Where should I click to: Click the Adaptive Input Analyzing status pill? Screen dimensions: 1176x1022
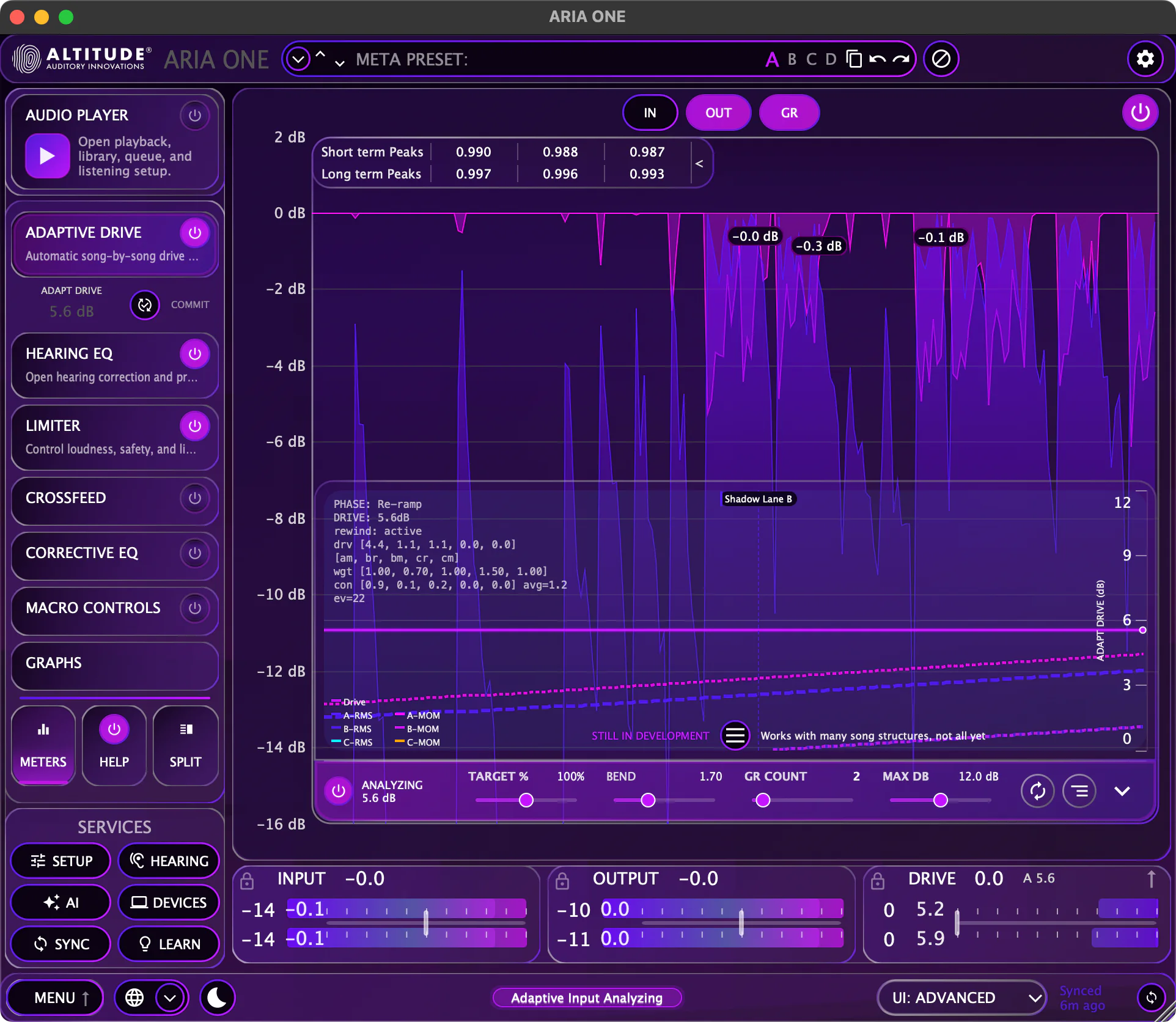587,998
